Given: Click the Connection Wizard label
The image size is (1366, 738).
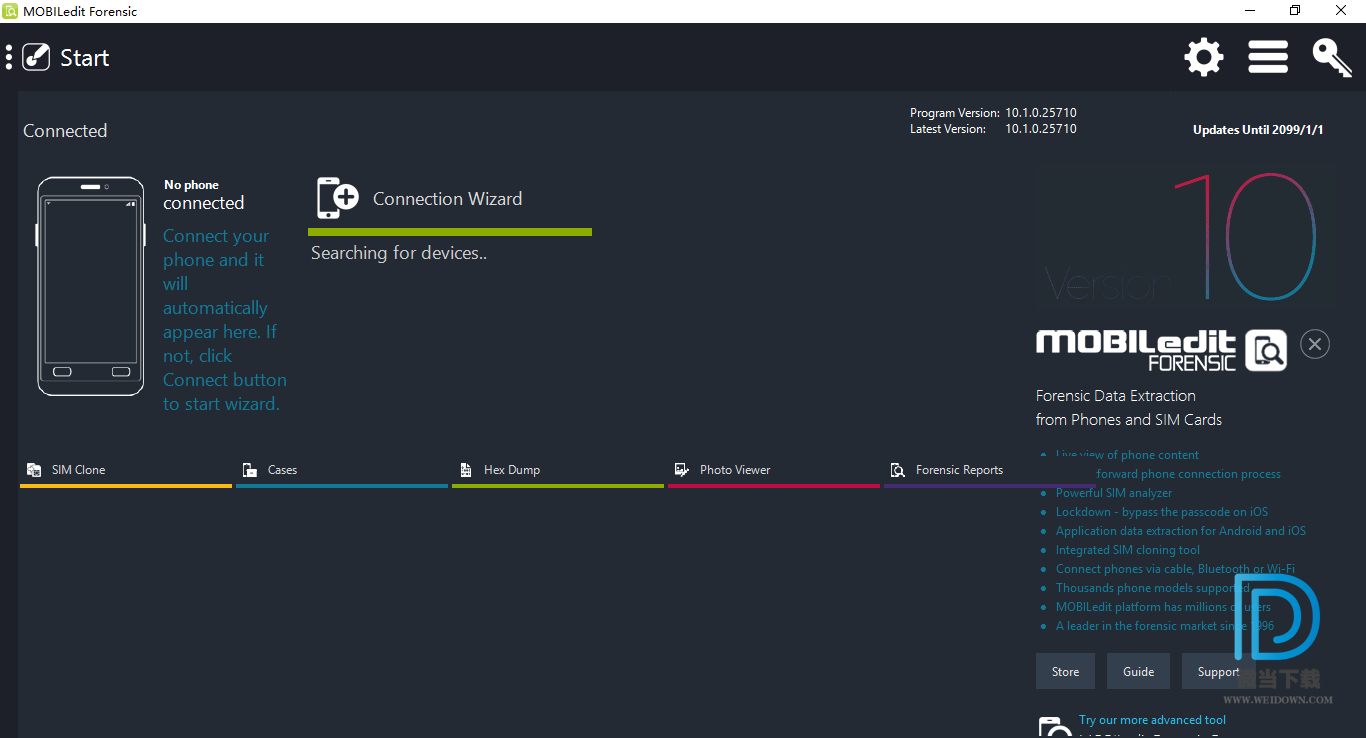Looking at the screenshot, I should (x=447, y=199).
